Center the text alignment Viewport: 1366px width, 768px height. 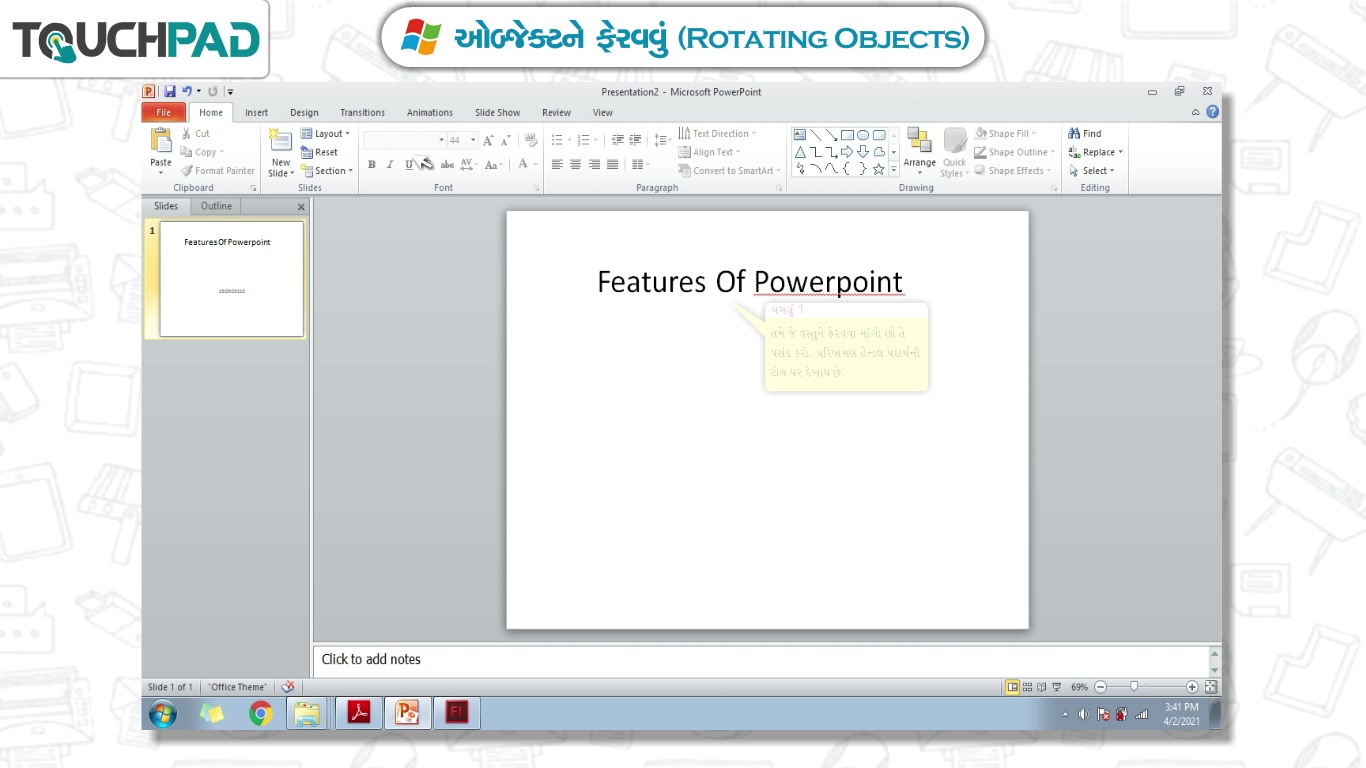[575, 165]
